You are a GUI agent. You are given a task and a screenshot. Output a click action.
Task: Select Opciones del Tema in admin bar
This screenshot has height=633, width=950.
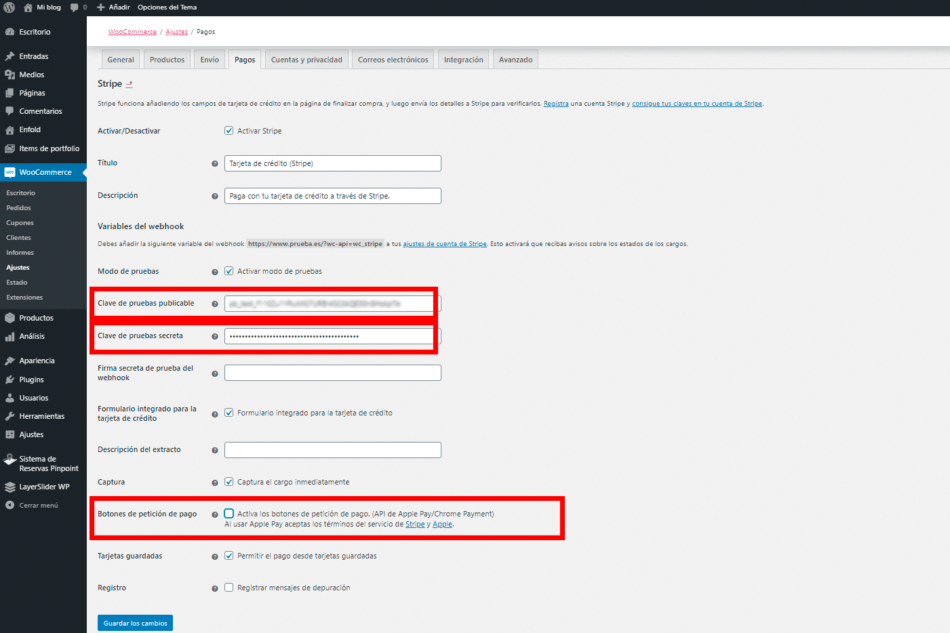coord(166,7)
